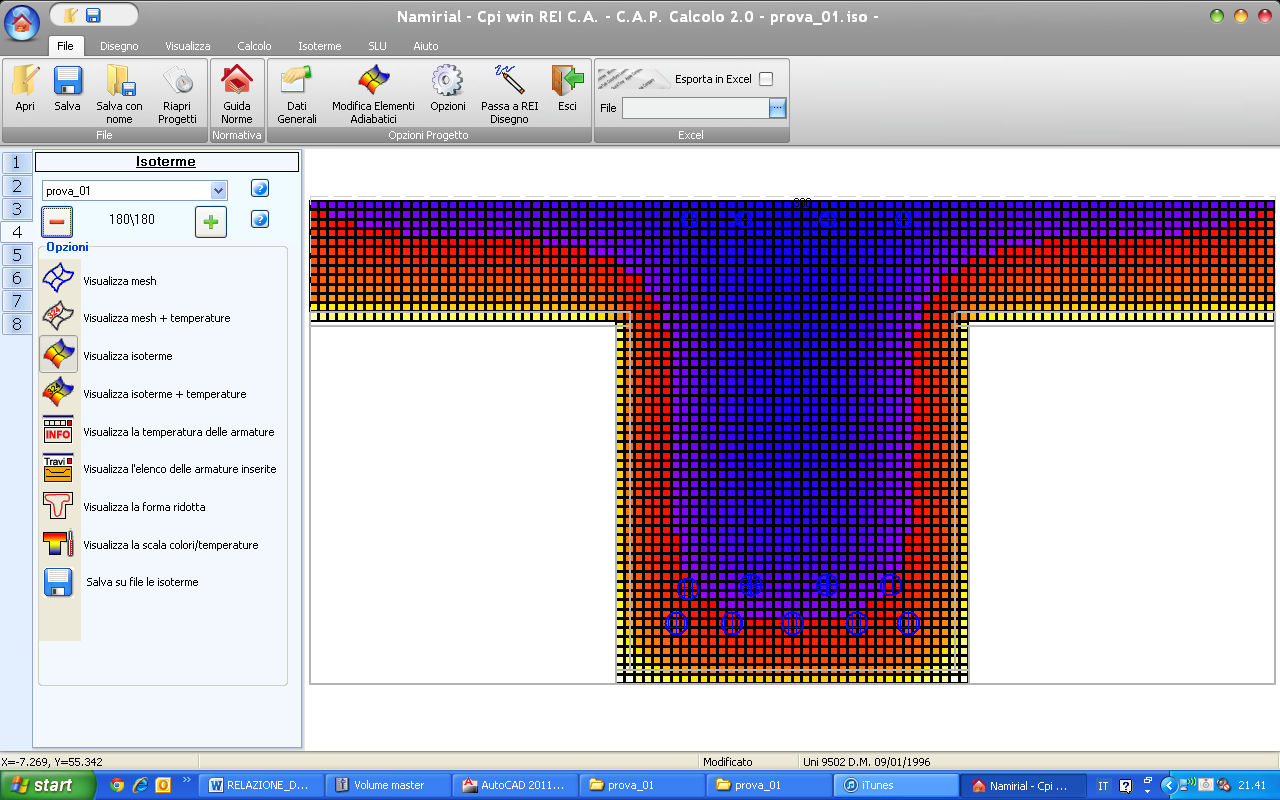Select side panel tab 1
The image size is (1280, 800).
click(x=16, y=162)
